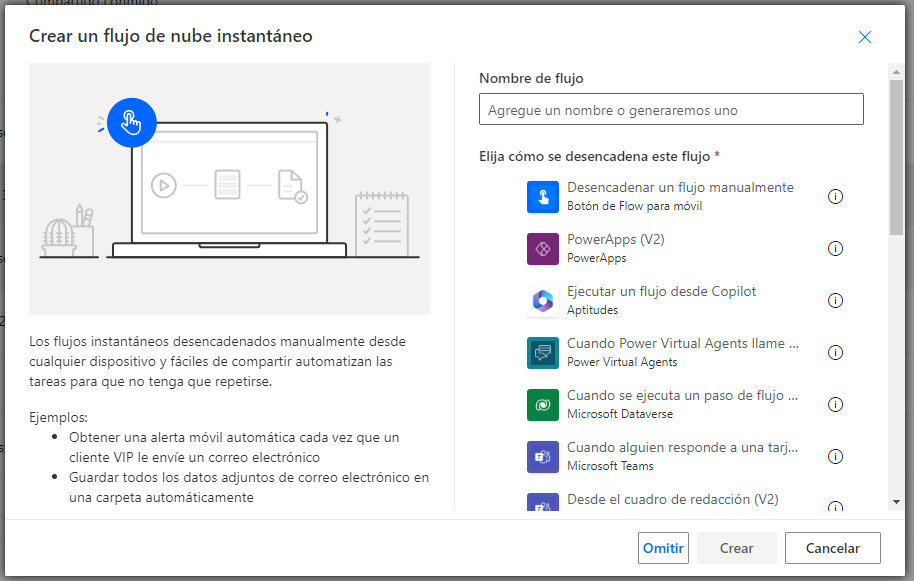Pick the Copilot logo trigger icon
The height and width of the screenshot is (581, 914).
[x=543, y=301]
